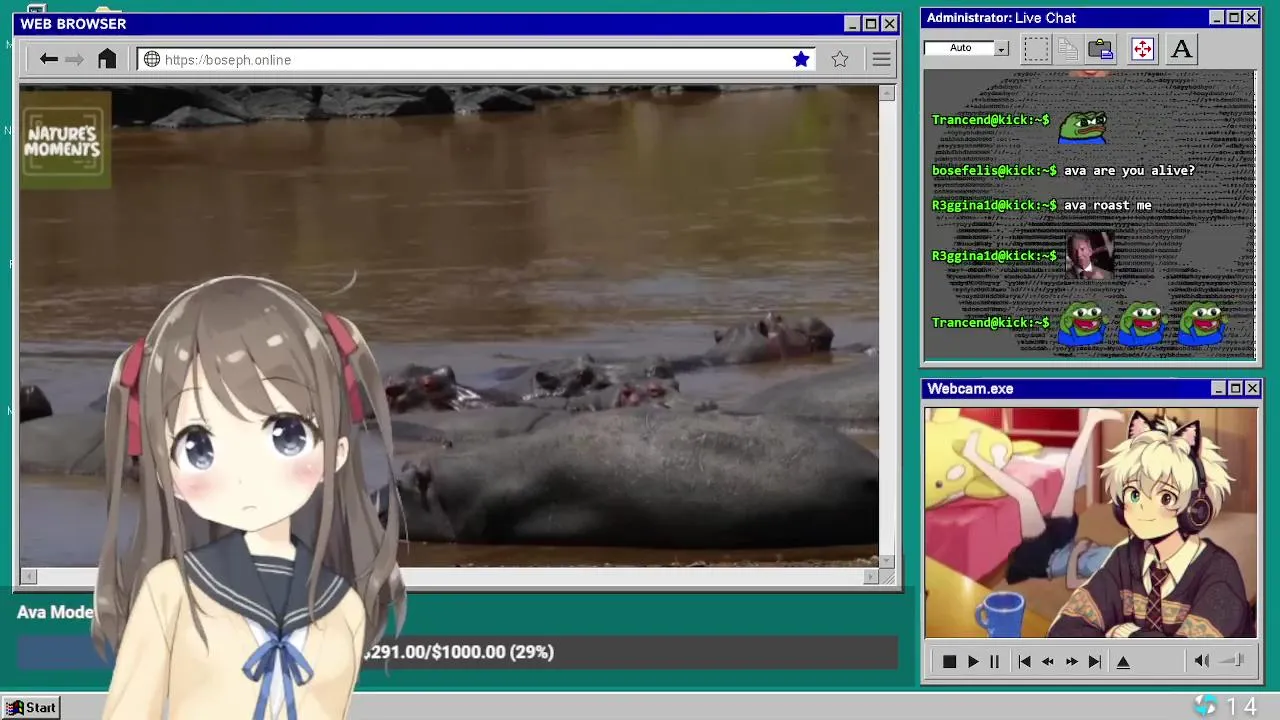
Task: Click the outlined favorites star icon
Action: point(840,59)
